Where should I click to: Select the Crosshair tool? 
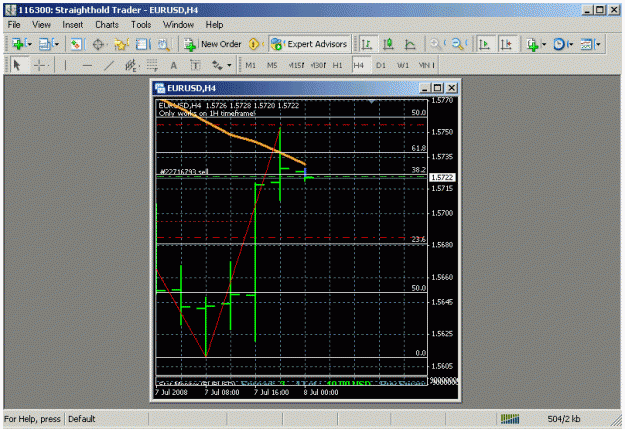pos(39,65)
